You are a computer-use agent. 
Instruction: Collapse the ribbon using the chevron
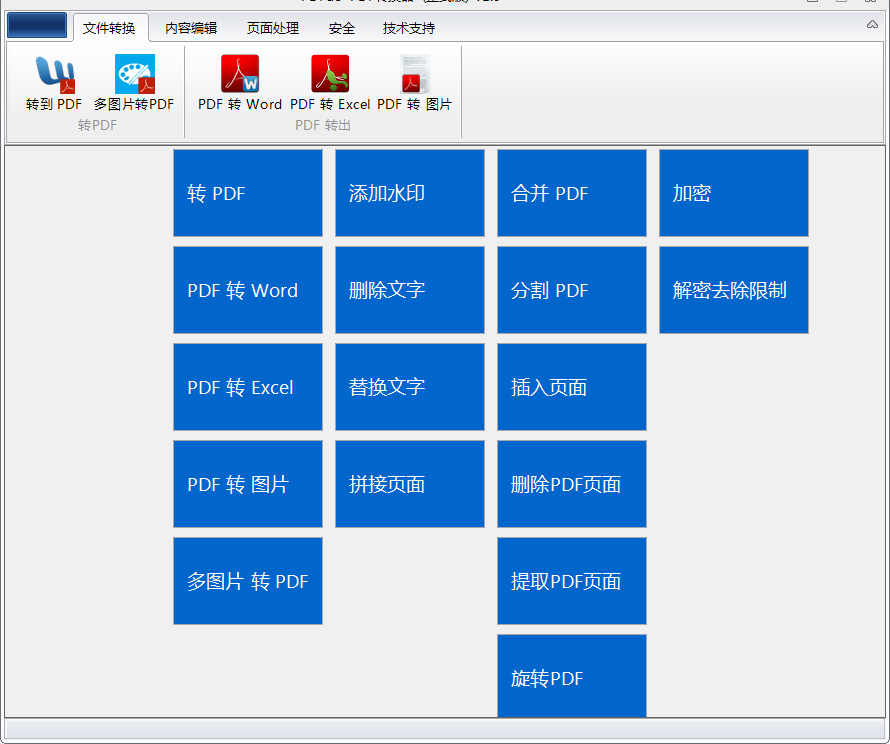pos(872,24)
